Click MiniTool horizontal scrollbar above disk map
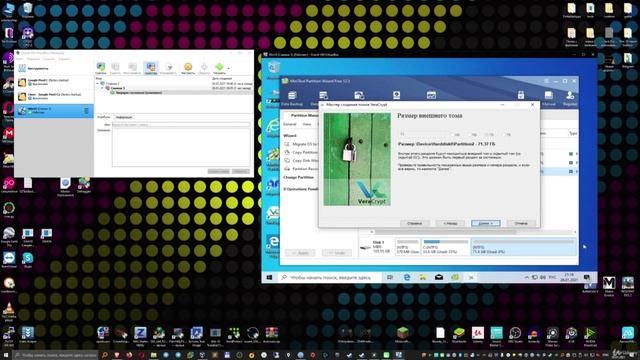This screenshot has width=640, height=360. [x=473, y=232]
